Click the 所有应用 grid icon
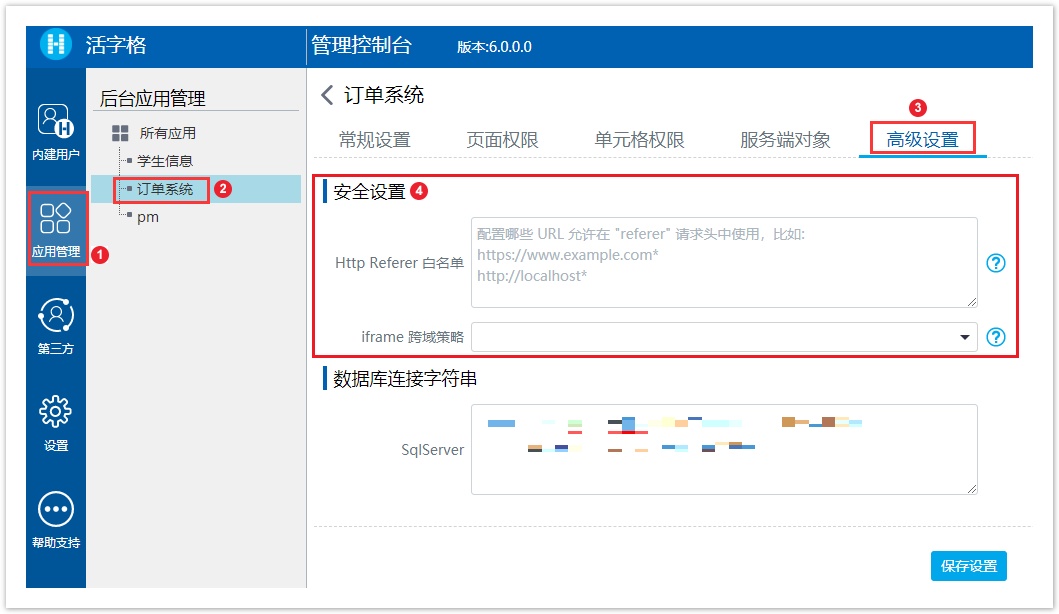1059x614 pixels. [x=120, y=133]
